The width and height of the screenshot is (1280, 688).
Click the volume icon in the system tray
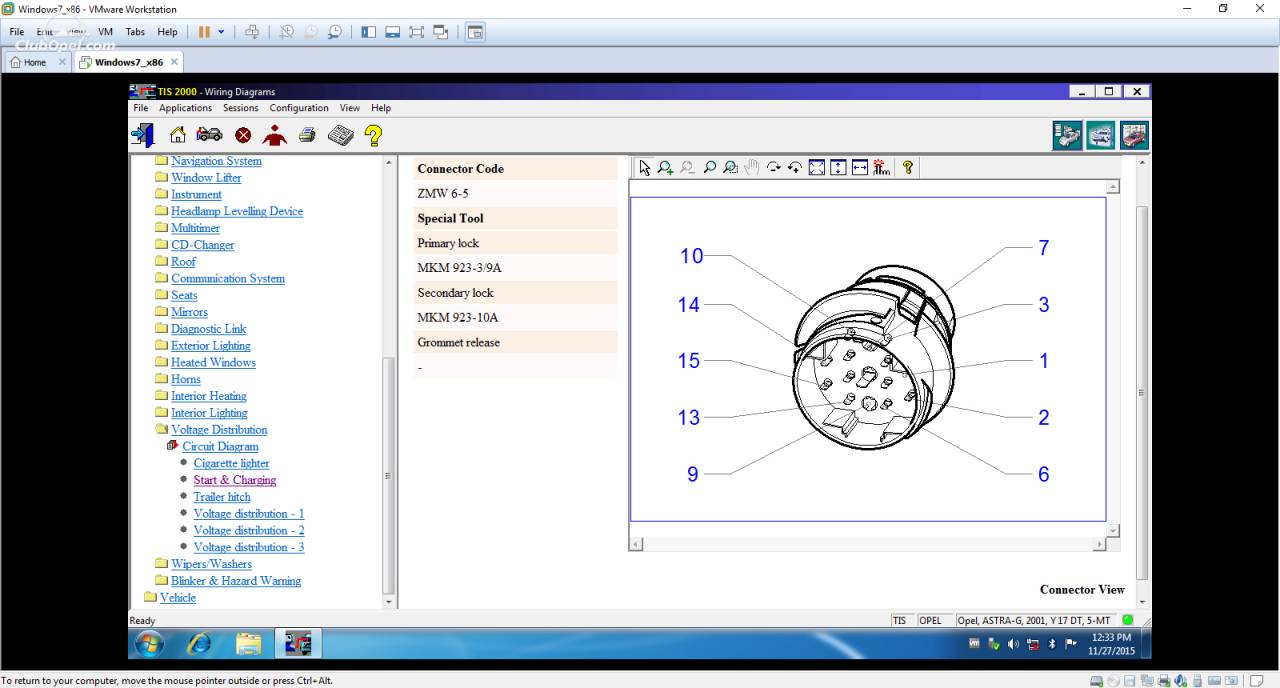[x=1012, y=644]
